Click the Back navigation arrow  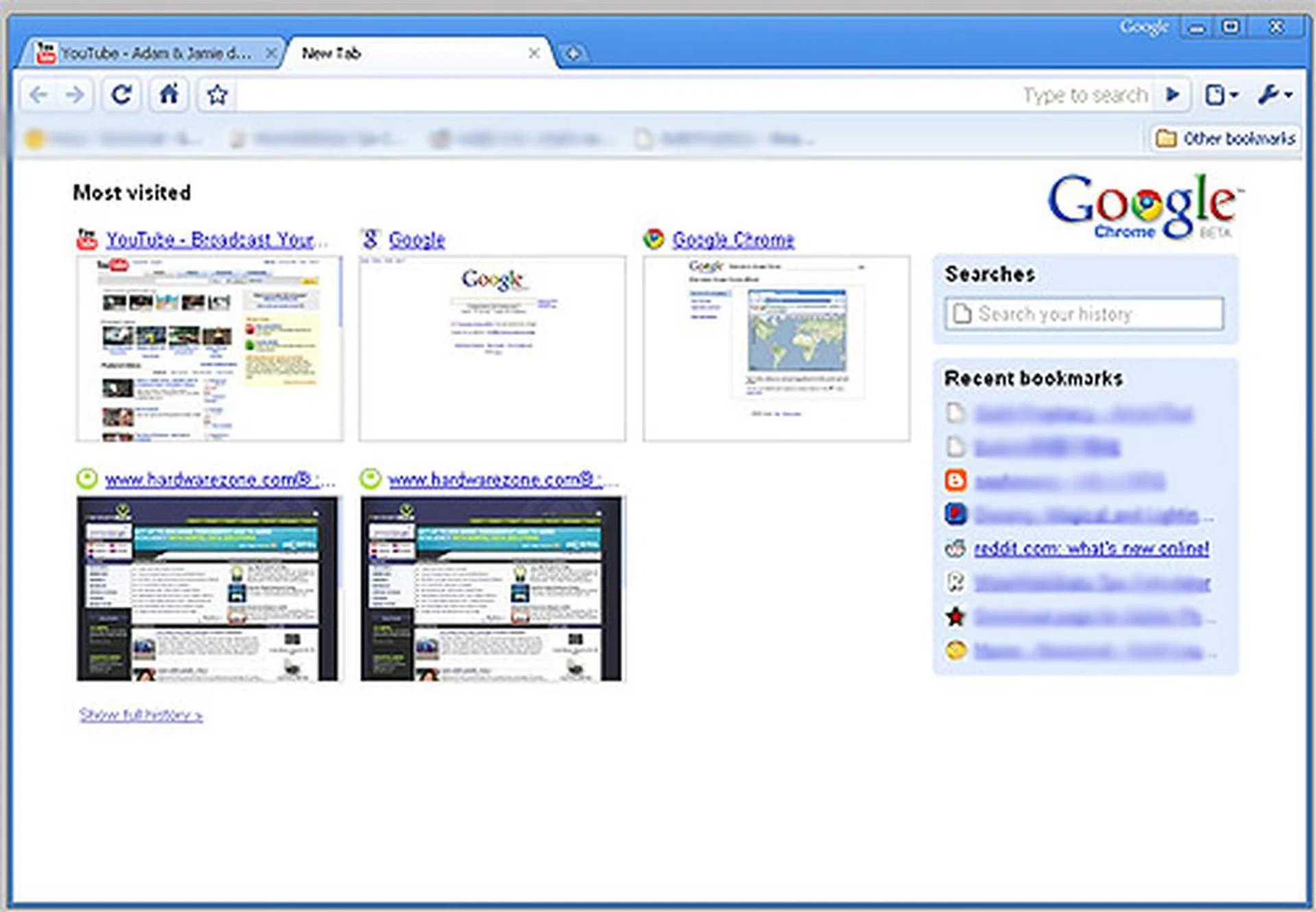pos(38,95)
